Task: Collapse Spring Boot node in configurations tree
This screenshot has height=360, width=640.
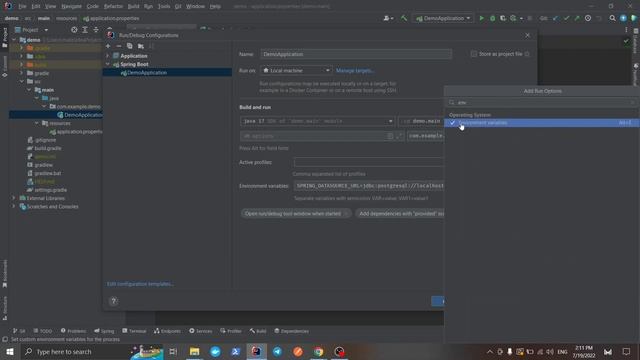Action: pyautogui.click(x=108, y=64)
